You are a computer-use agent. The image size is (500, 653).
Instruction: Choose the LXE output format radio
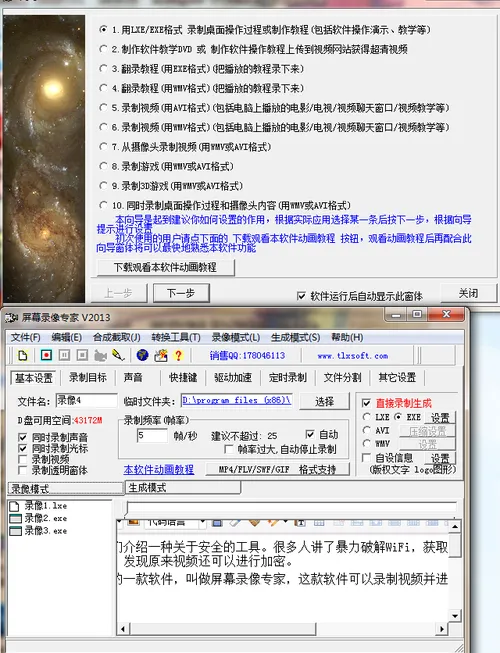coord(367,416)
